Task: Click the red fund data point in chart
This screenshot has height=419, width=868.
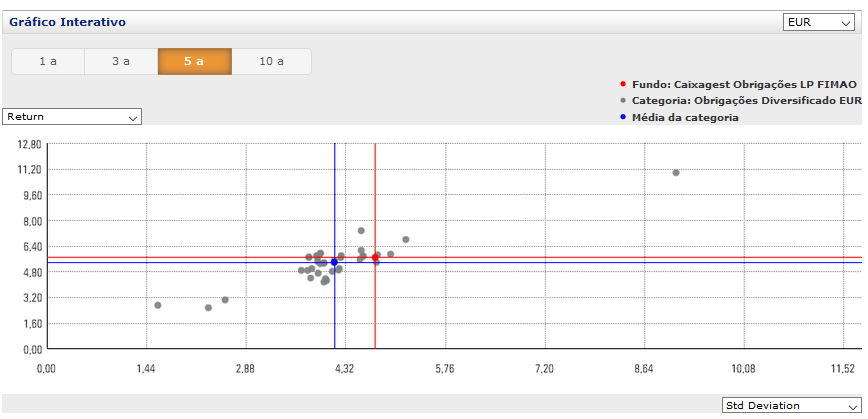Action: (x=375, y=258)
